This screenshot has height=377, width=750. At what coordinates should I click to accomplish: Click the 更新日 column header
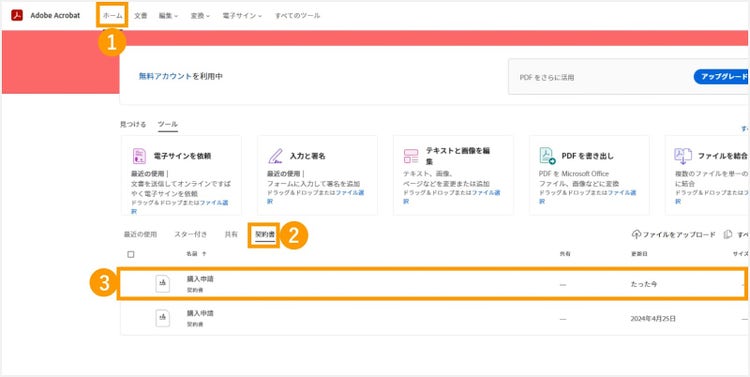639,254
